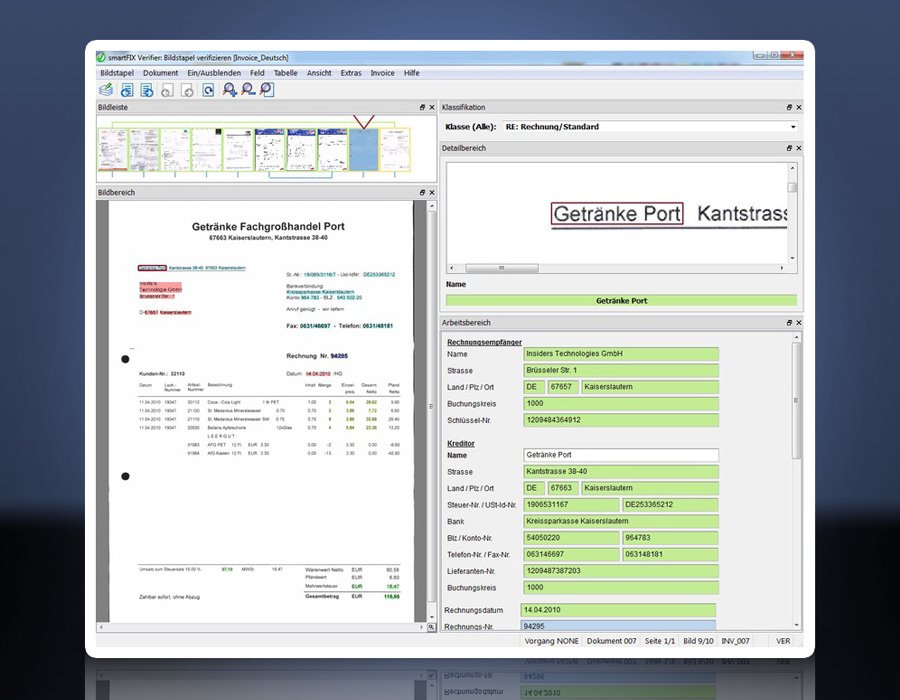Open the Invoice menu
Image resolution: width=900 pixels, height=700 pixels.
click(x=382, y=73)
